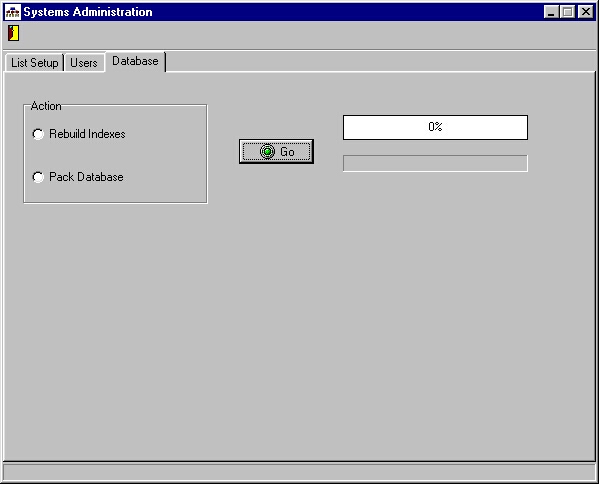The height and width of the screenshot is (484, 599).
Task: Click the Action group box label
Action: tap(46, 106)
